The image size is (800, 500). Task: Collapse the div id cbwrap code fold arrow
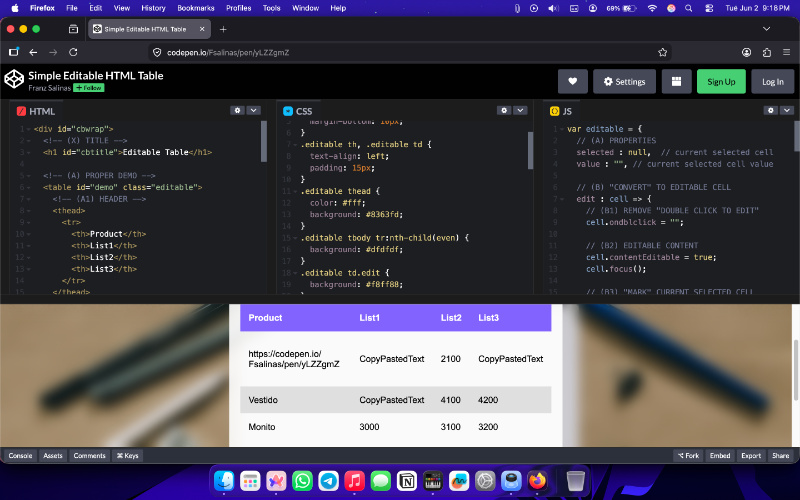point(28,129)
